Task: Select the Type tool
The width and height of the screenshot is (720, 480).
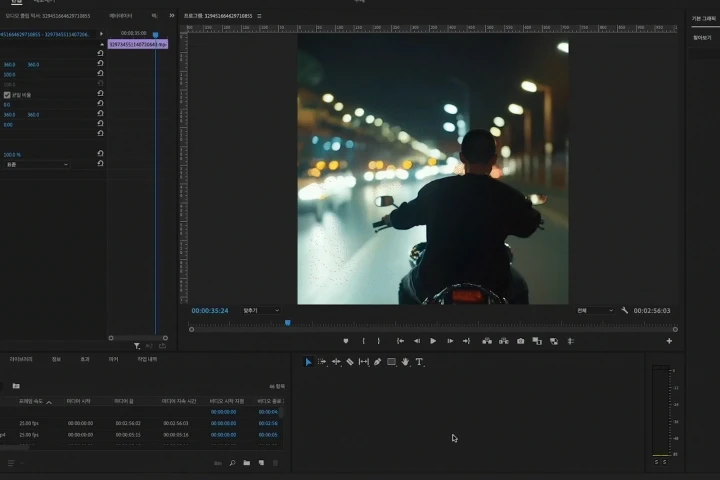Action: [419, 362]
